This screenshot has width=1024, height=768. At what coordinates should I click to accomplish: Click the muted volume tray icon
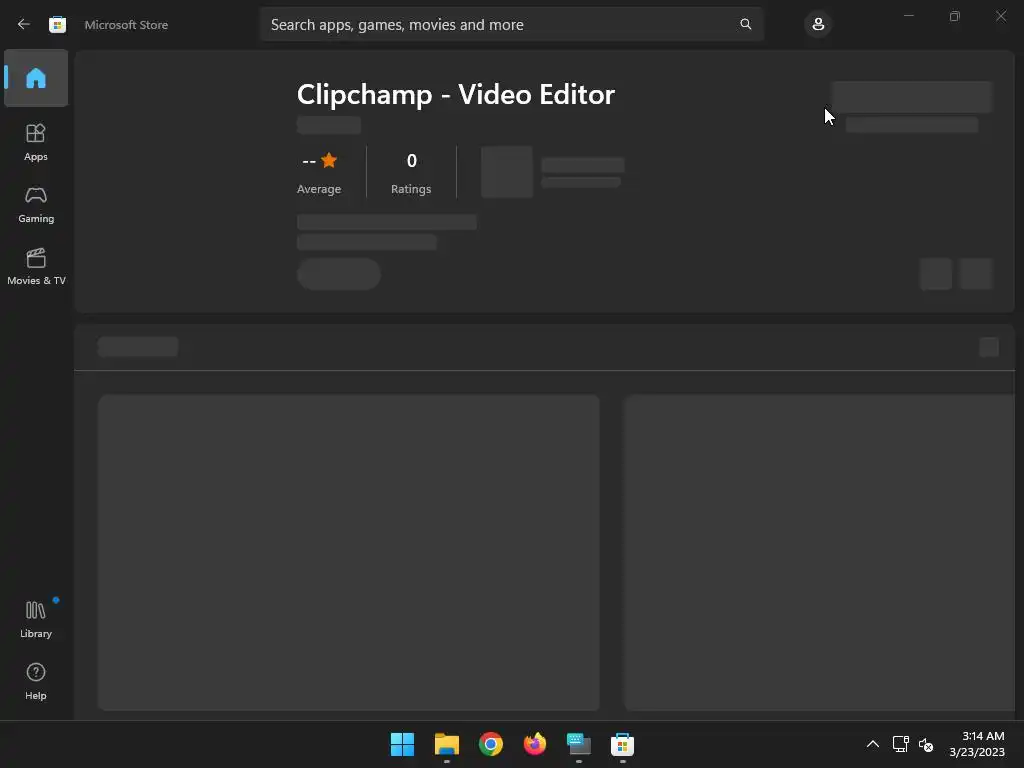[x=926, y=744]
